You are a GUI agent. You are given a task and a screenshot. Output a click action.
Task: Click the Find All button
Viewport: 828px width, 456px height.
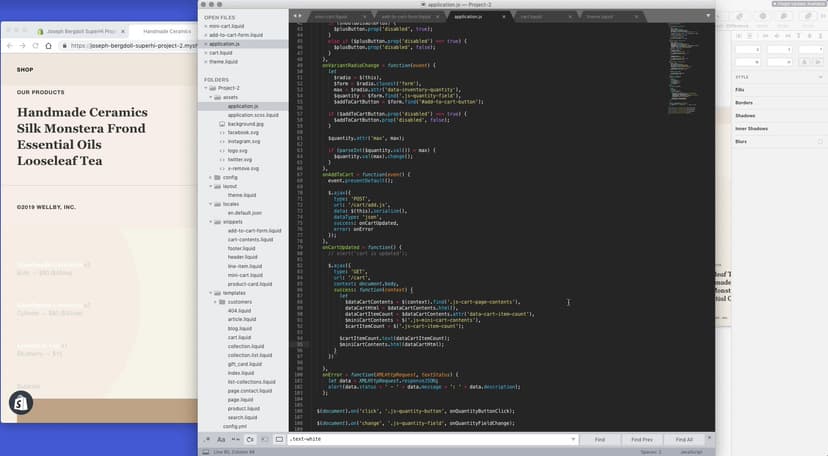coord(683,439)
